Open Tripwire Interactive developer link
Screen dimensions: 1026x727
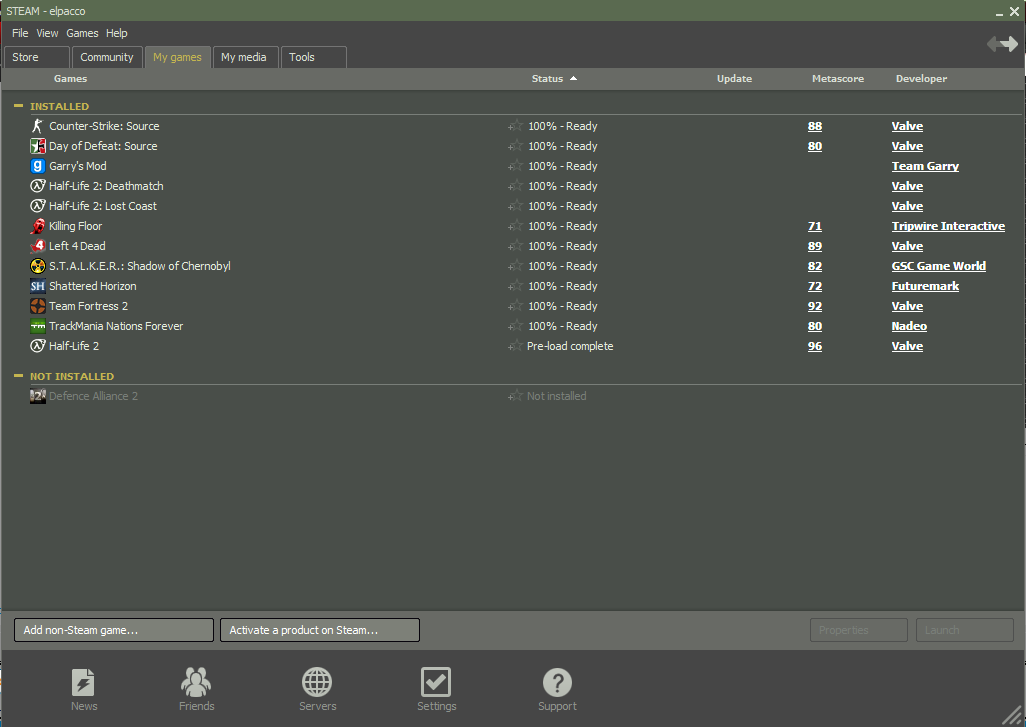pos(948,226)
